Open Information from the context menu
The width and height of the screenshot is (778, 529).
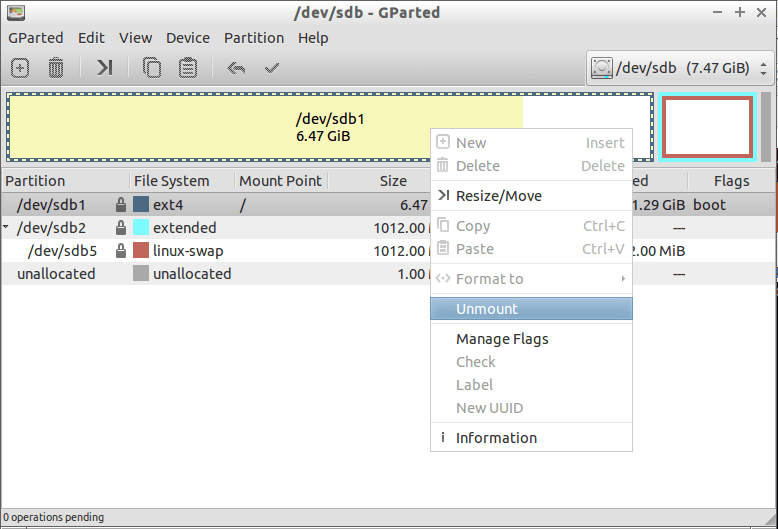[x=531, y=438]
